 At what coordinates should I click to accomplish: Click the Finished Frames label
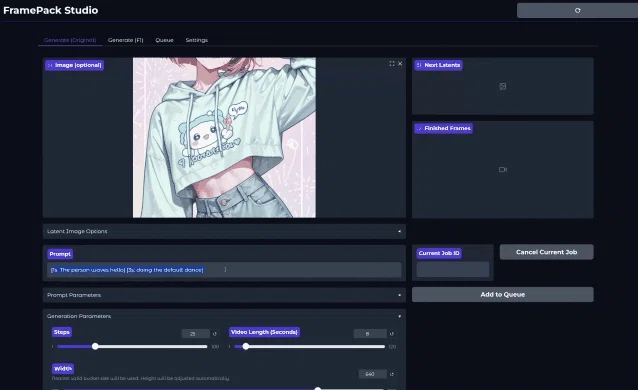(x=444, y=128)
